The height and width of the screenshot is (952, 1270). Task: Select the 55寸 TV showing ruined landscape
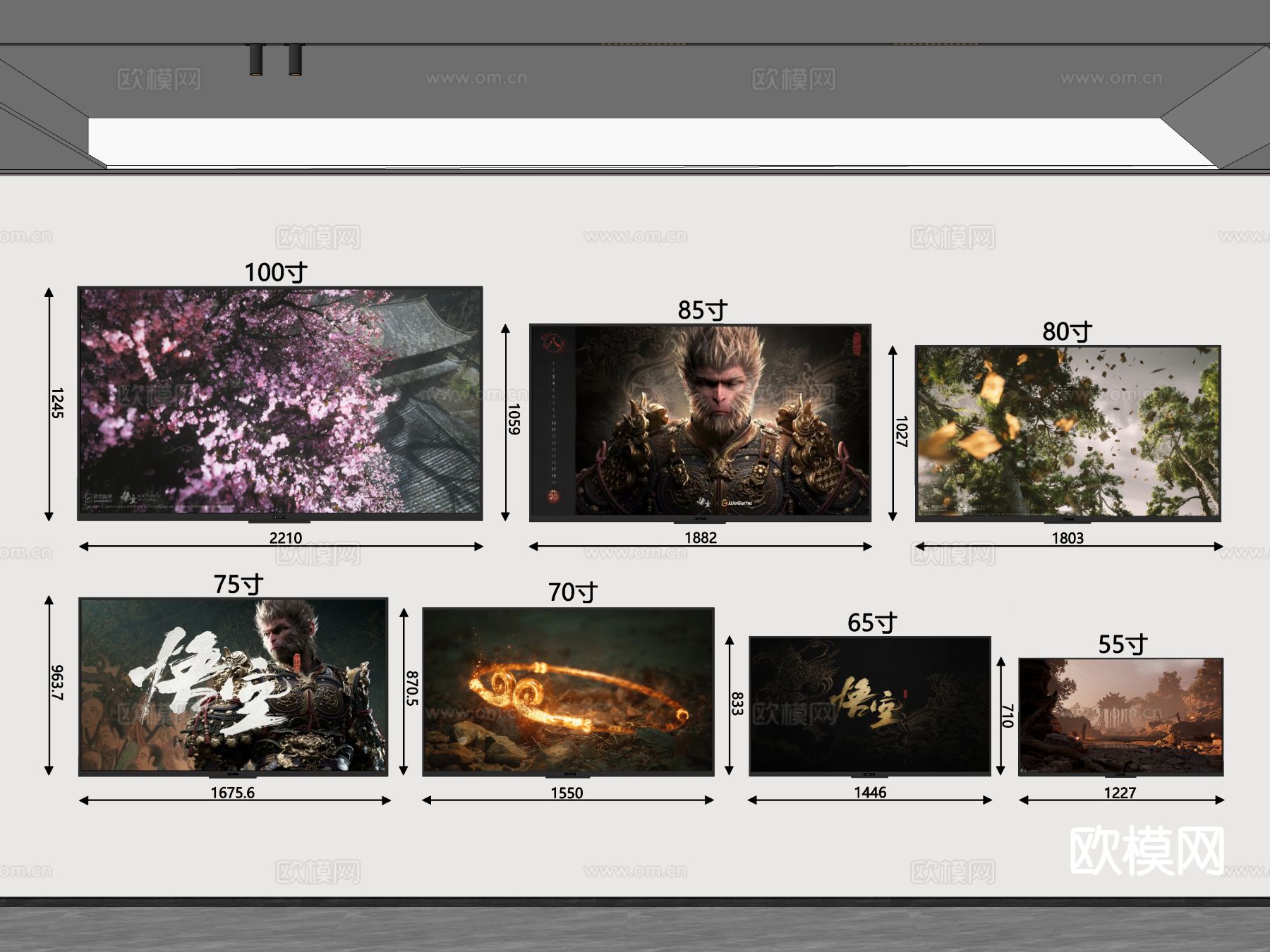(1121, 717)
